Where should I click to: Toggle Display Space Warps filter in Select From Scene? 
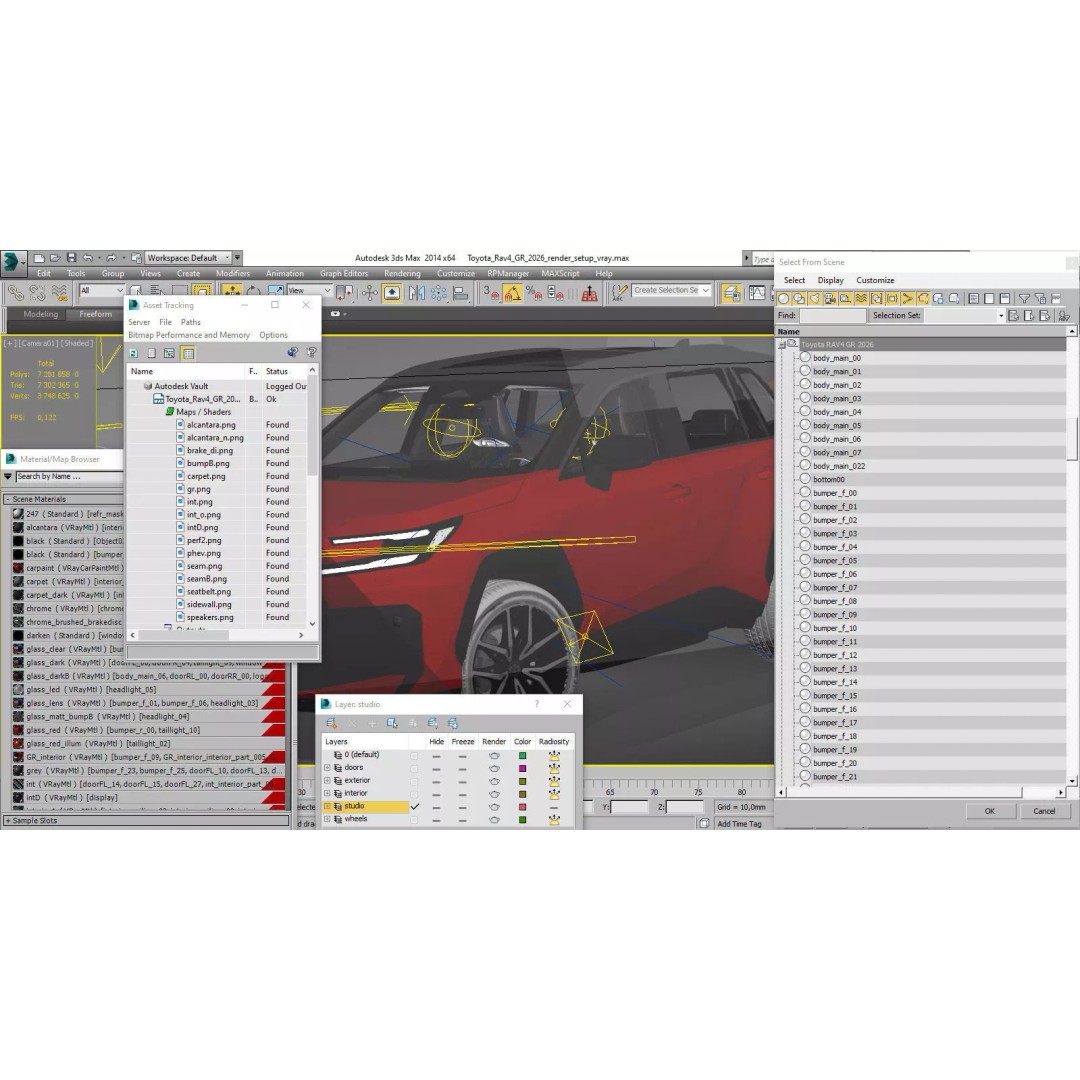tap(861, 298)
